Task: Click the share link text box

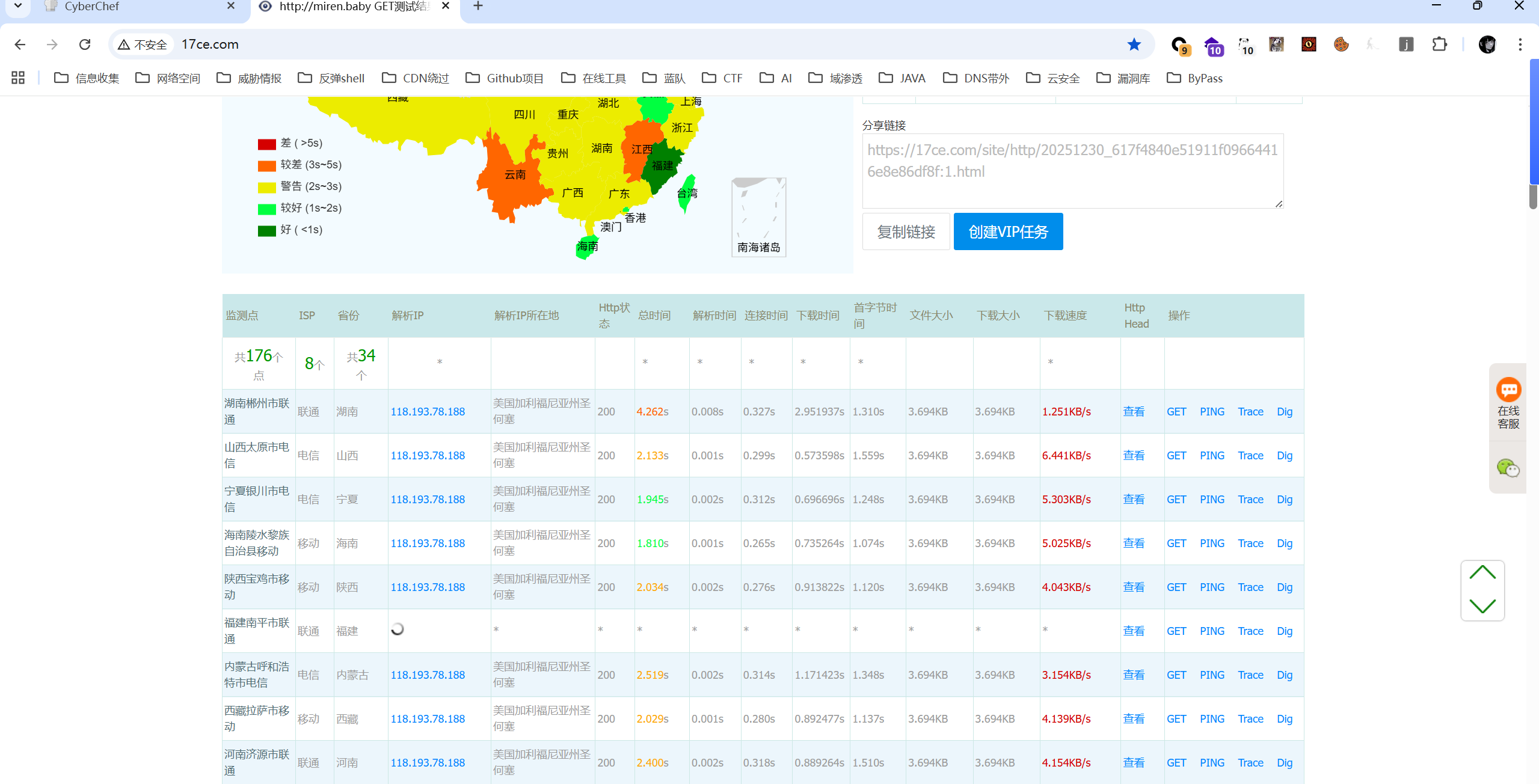Action: pos(1072,171)
